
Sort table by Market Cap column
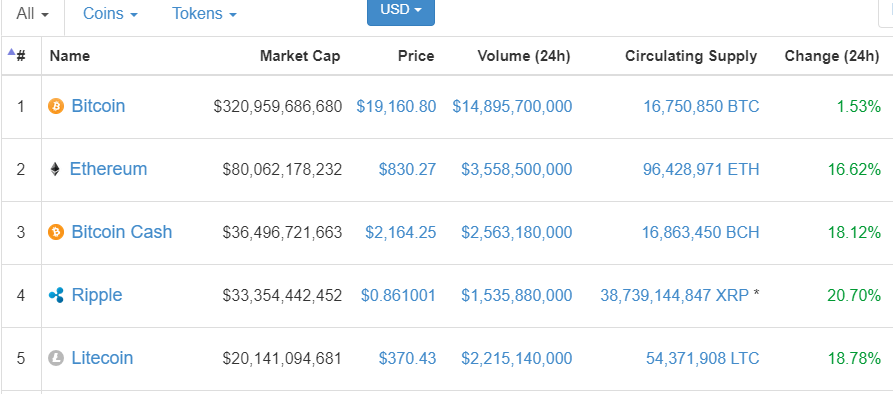coord(300,56)
